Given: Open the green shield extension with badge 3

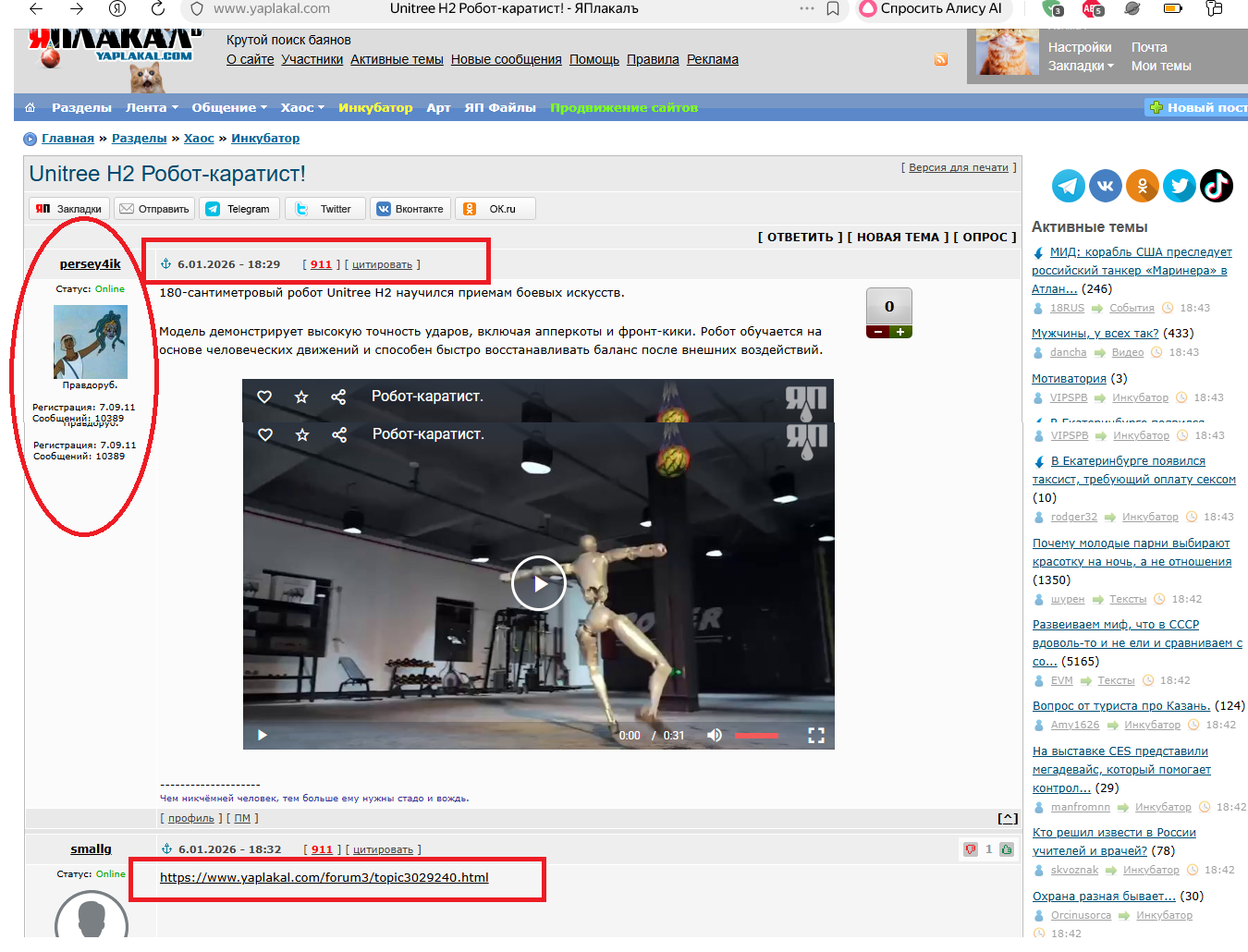Looking at the screenshot, I should coord(1052,8).
